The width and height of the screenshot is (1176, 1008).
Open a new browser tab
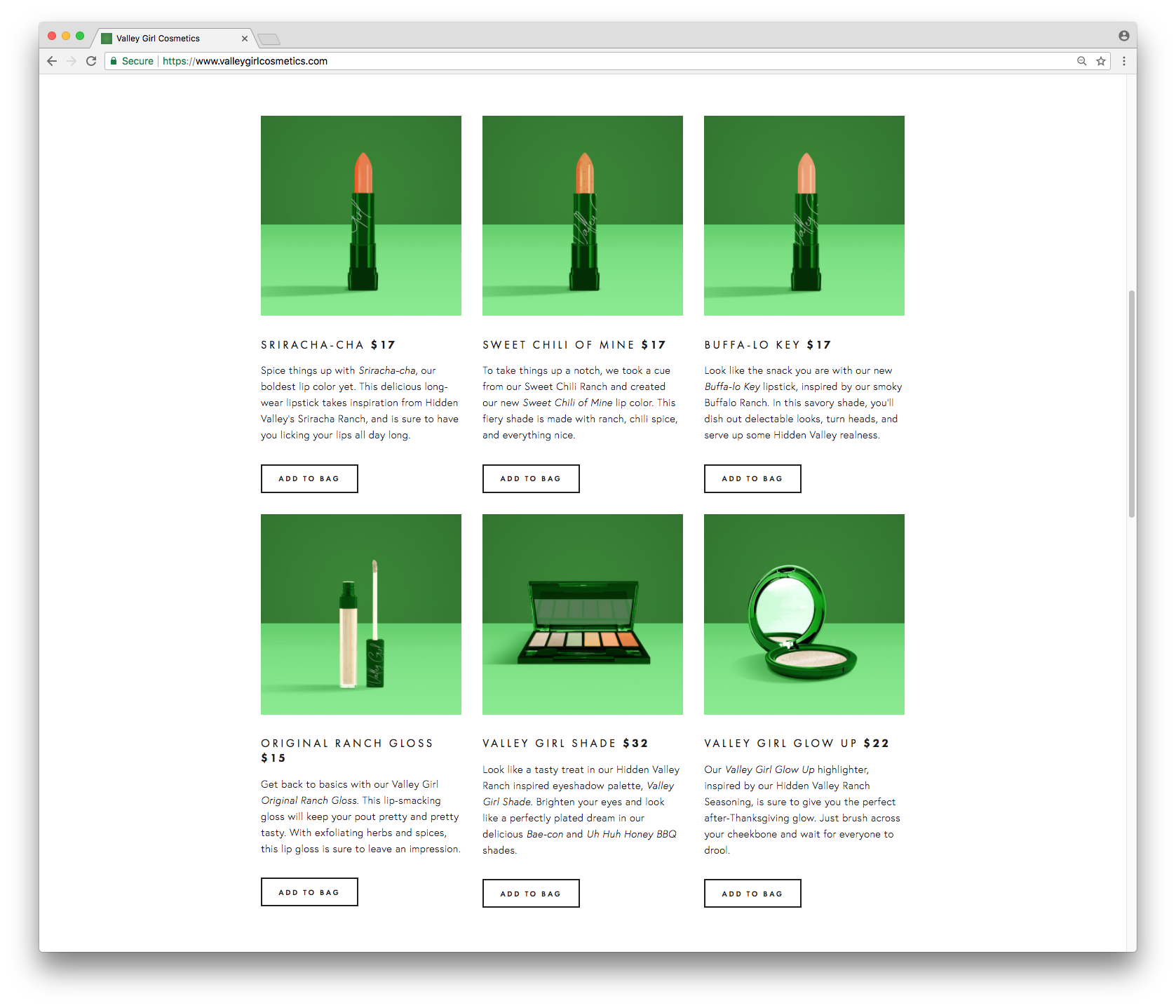269,39
